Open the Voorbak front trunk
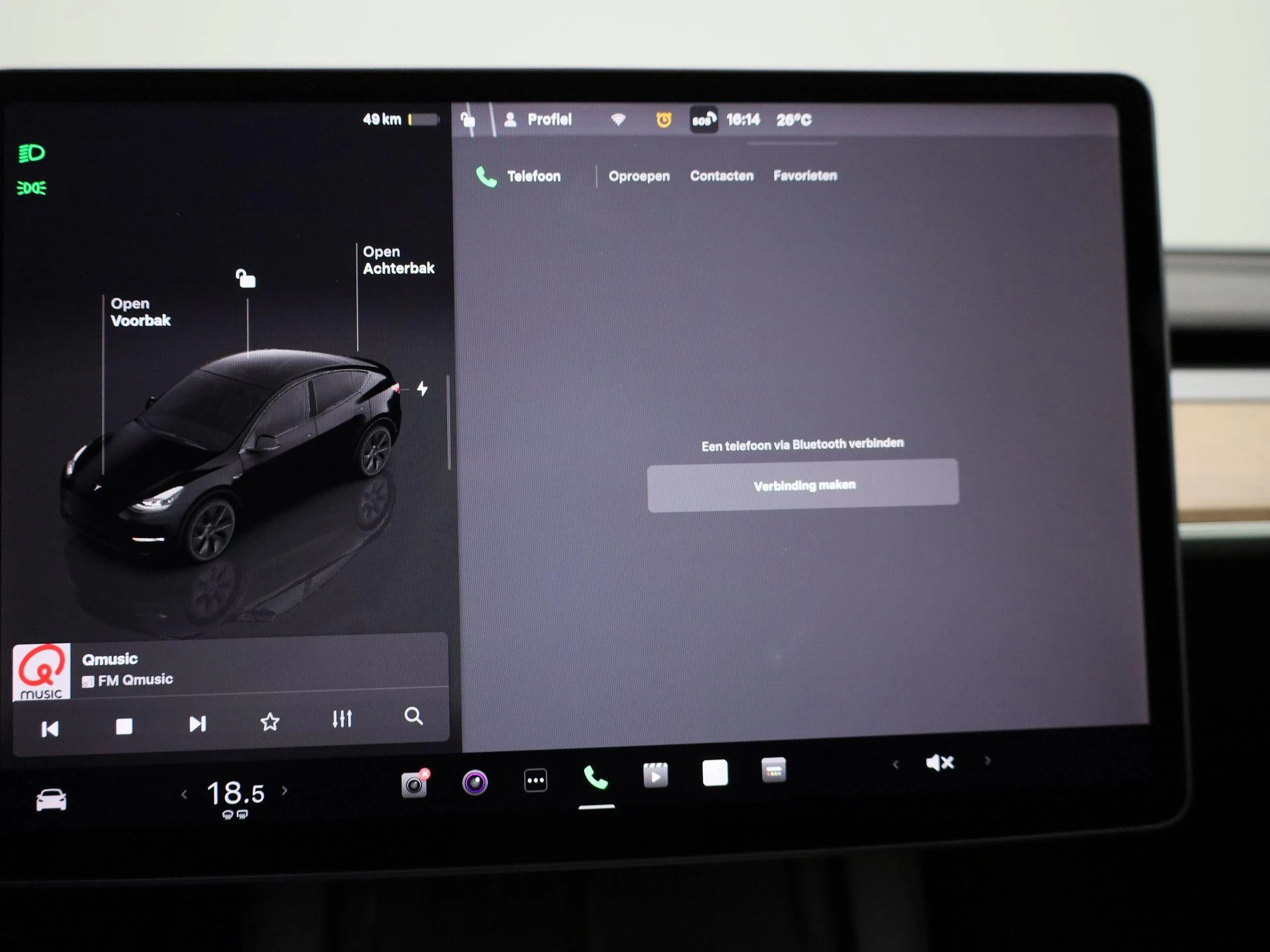1270x952 pixels. (x=140, y=312)
